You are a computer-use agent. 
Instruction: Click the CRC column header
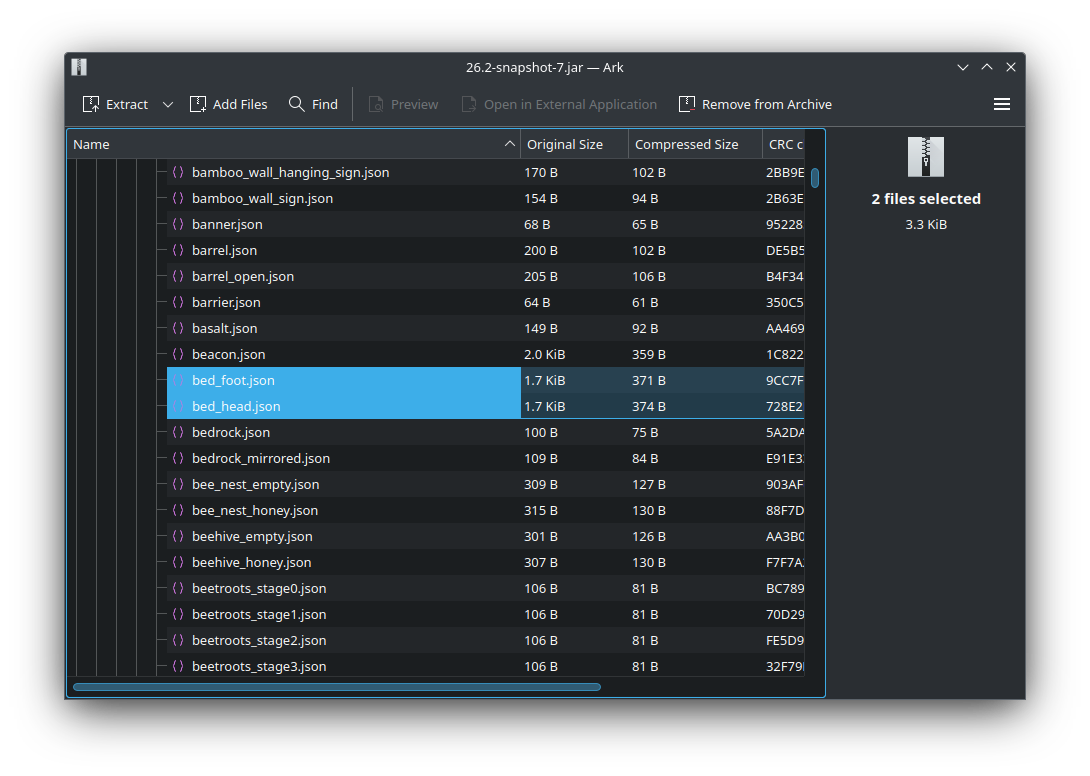(783, 144)
